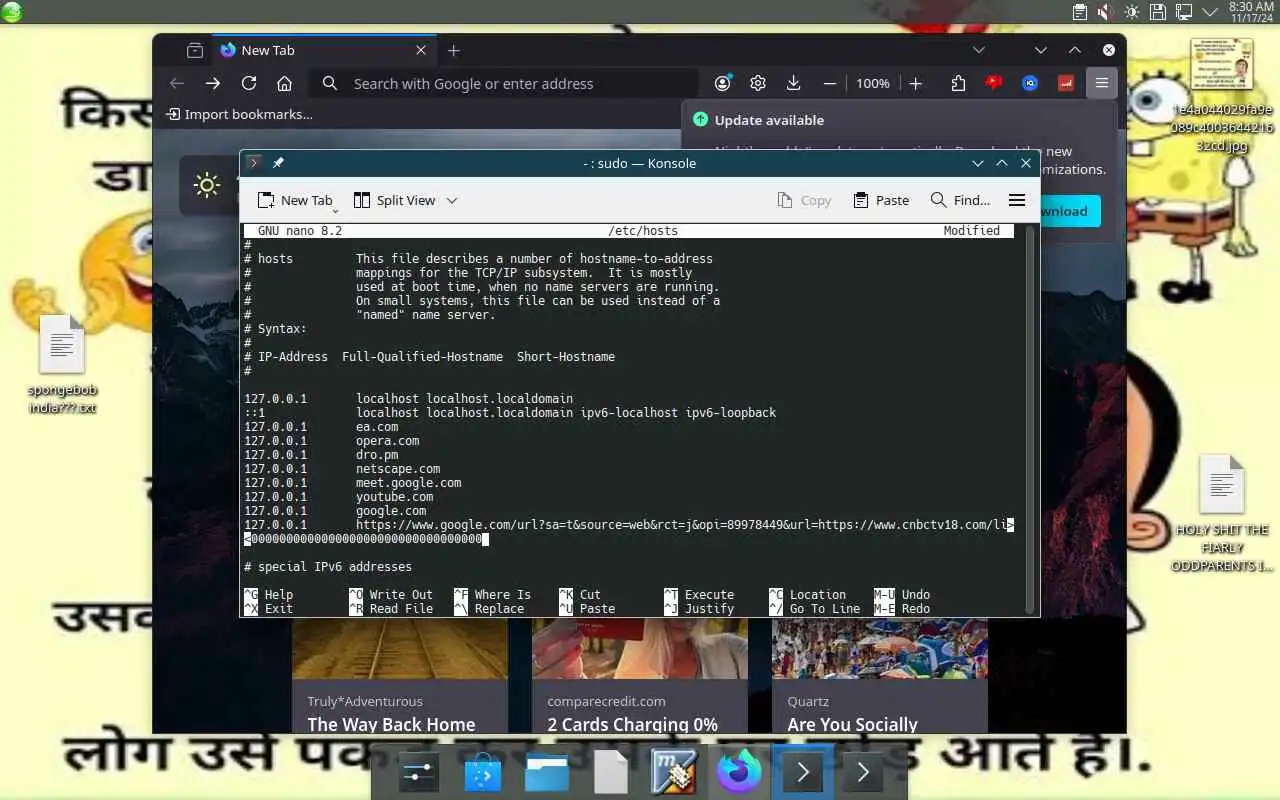The height and width of the screenshot is (800, 1280).
Task: Open the Firefox extensions puzzle icon
Action: (958, 84)
